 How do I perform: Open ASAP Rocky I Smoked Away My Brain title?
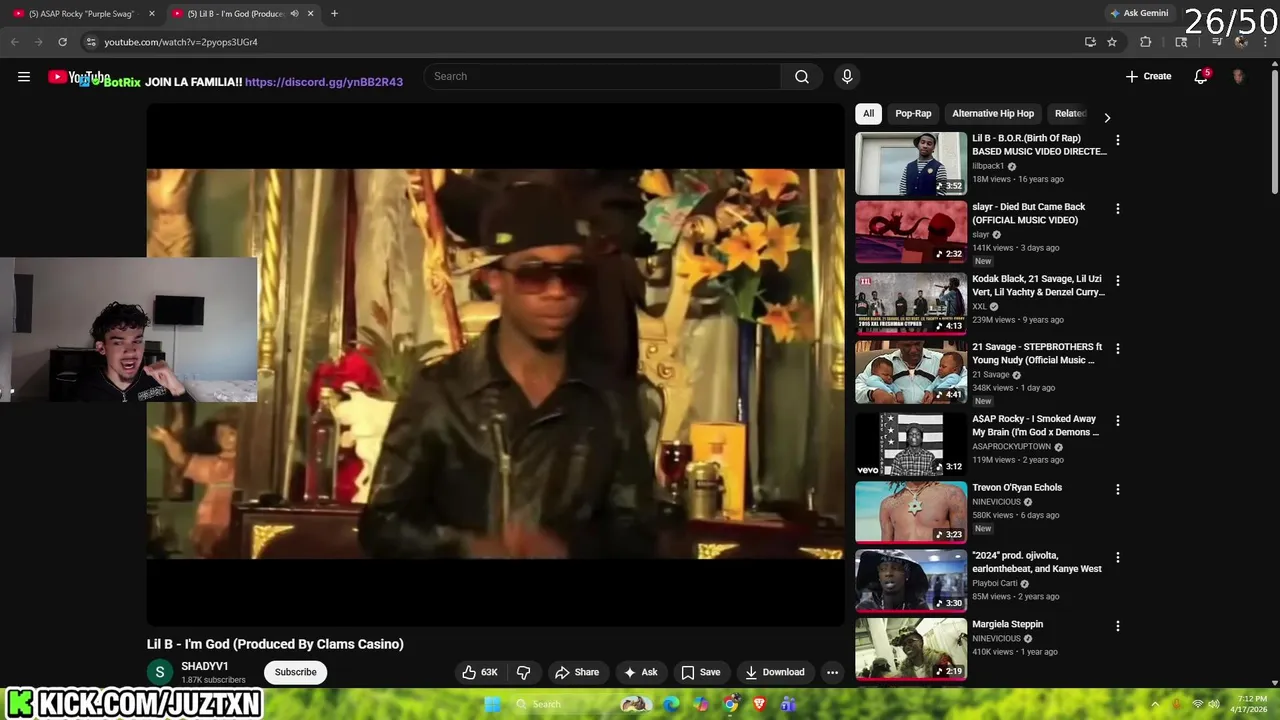coord(1035,425)
